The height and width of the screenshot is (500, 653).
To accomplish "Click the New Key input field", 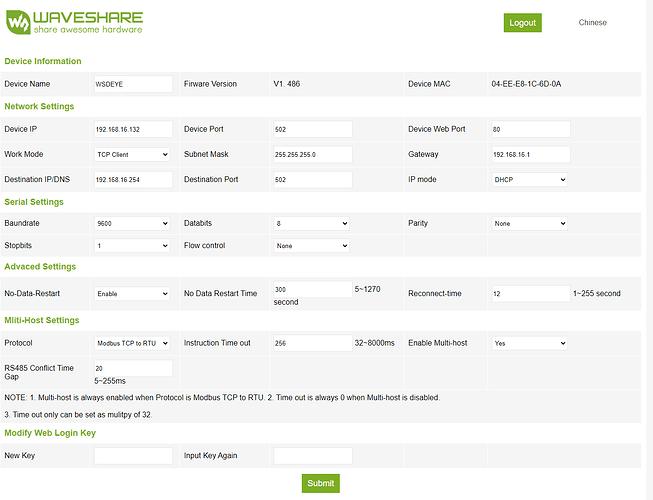I will [x=133, y=456].
